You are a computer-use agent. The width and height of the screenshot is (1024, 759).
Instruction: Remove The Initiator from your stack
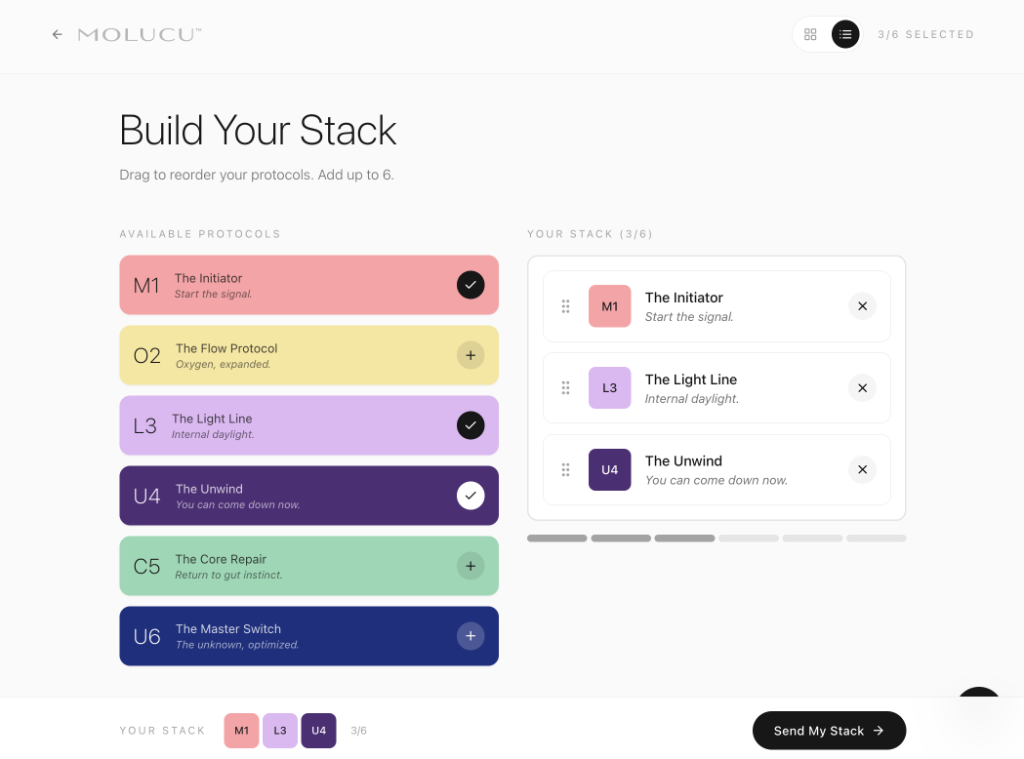point(862,306)
